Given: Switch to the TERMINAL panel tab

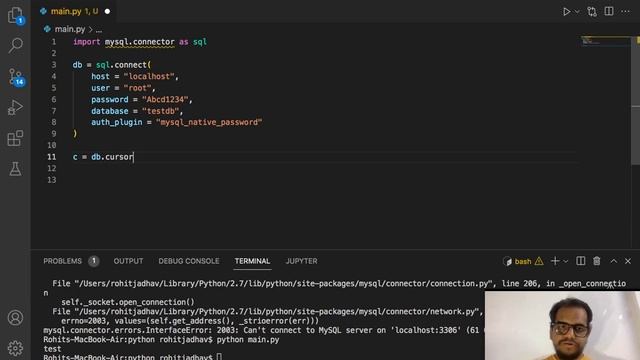Looking at the screenshot, I should pyautogui.click(x=252, y=261).
